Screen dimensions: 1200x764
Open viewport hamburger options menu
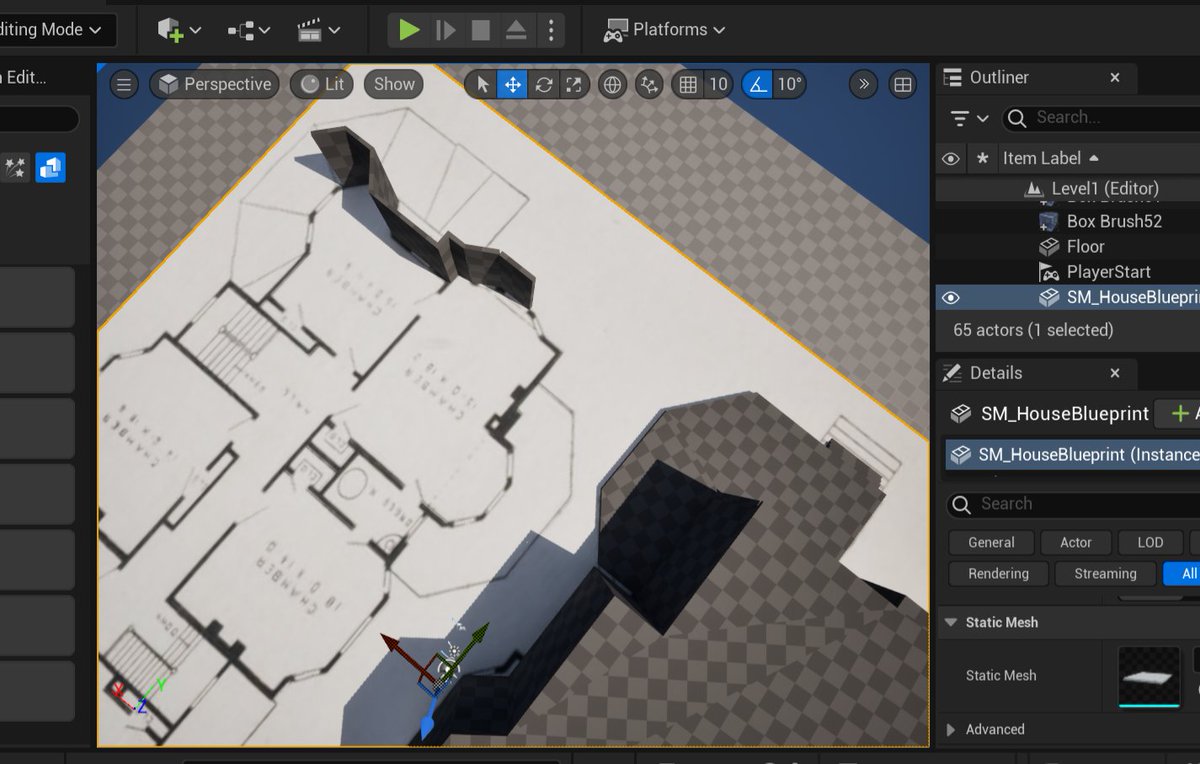pyautogui.click(x=124, y=84)
